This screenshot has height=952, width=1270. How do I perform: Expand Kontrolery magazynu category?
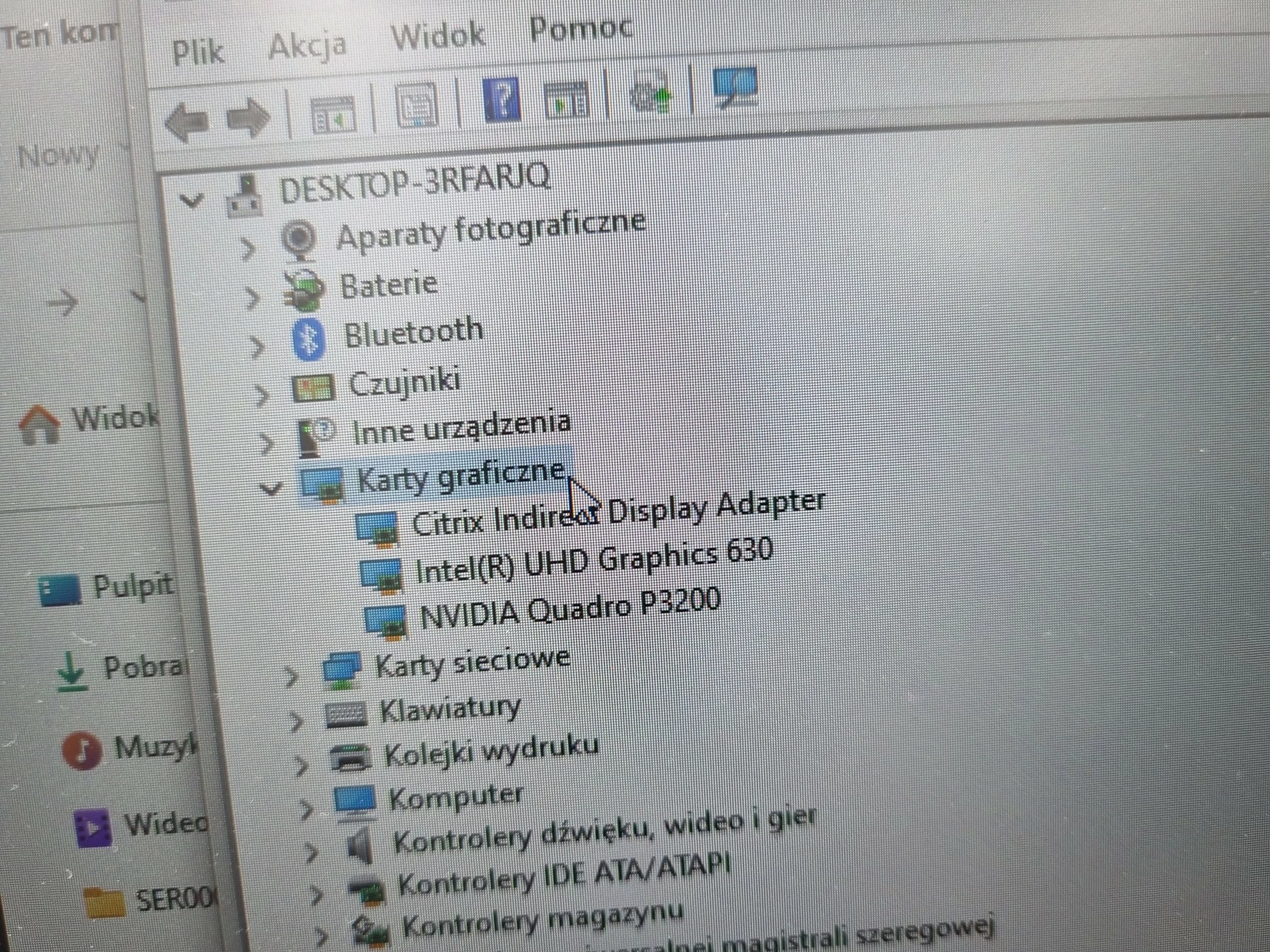[321, 936]
